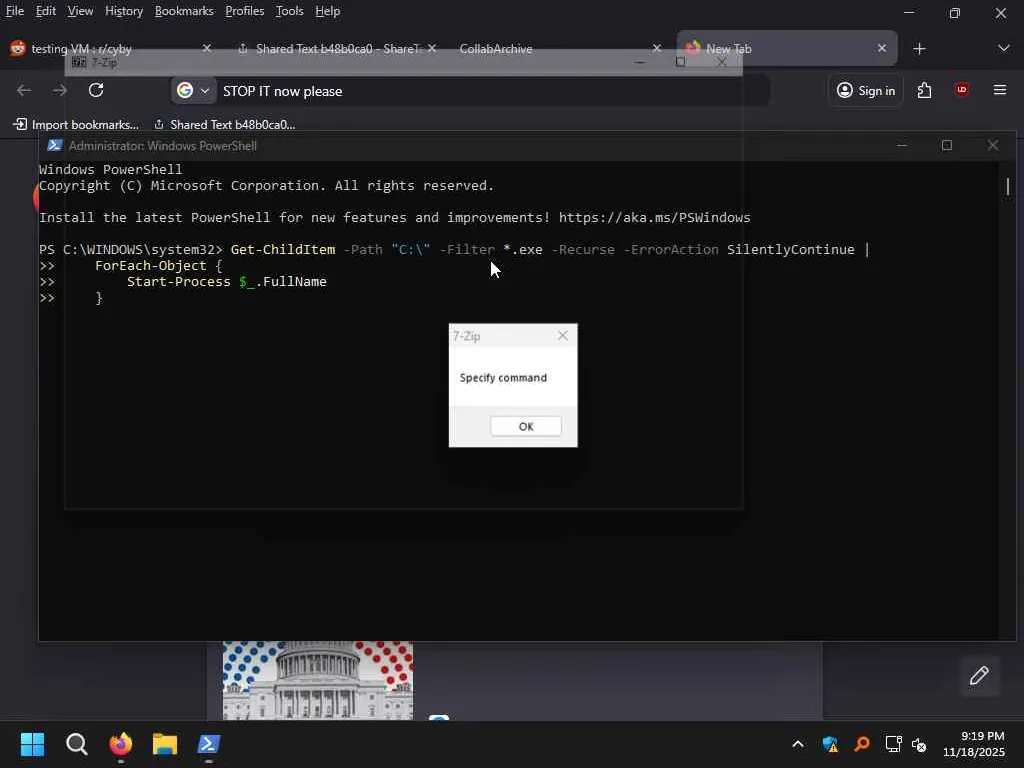
Task: Click the Capitol building news thumbnail
Action: pos(317,680)
